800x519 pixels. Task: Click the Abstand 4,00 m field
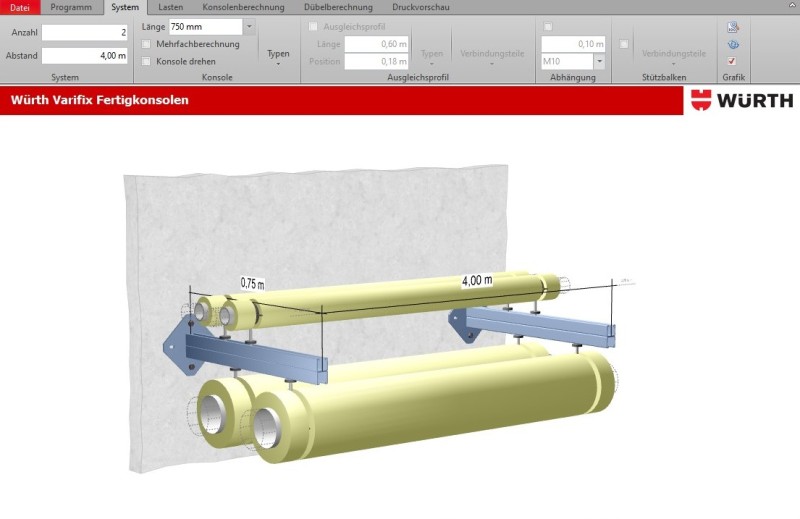[84, 56]
